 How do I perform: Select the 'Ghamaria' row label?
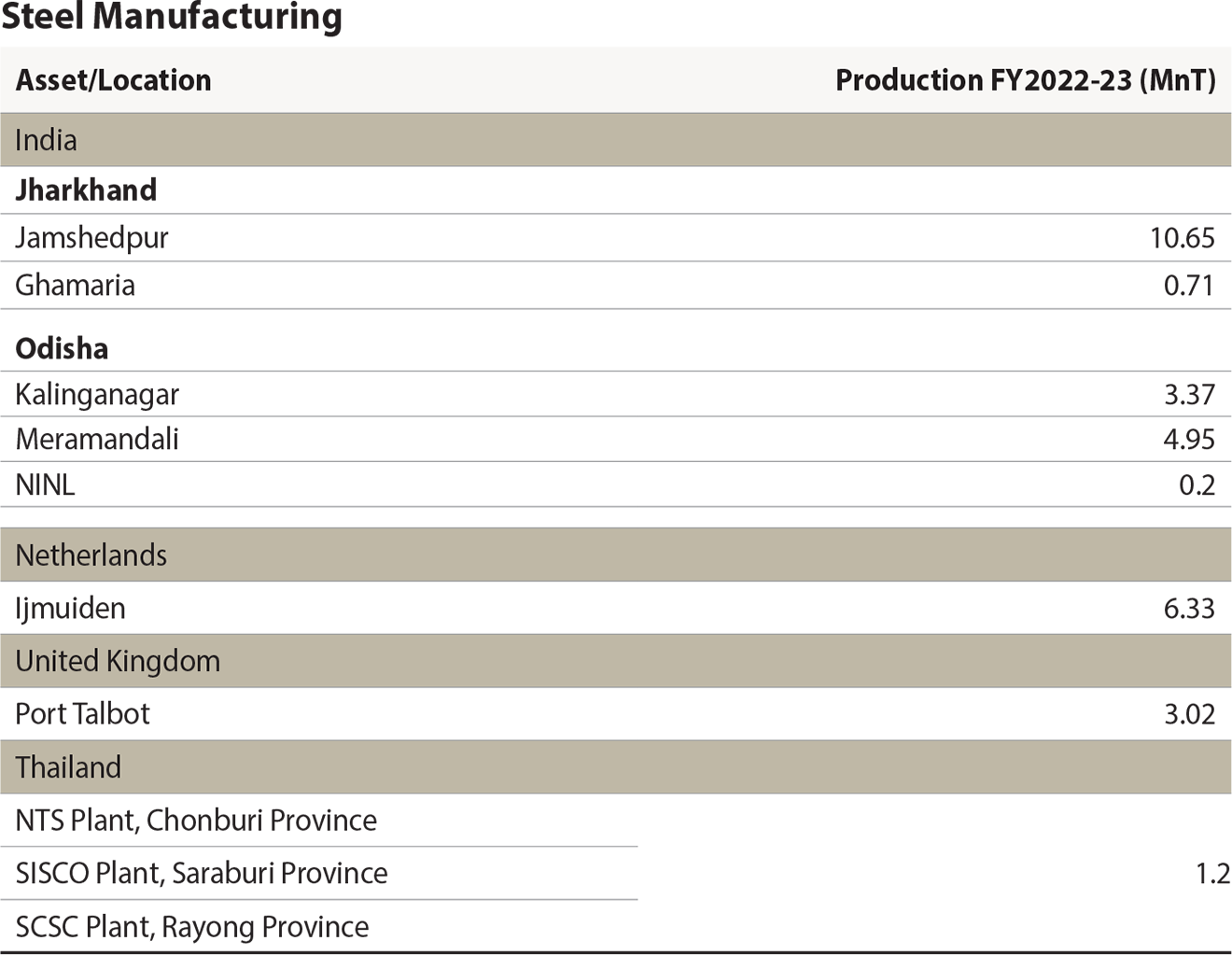(75, 285)
